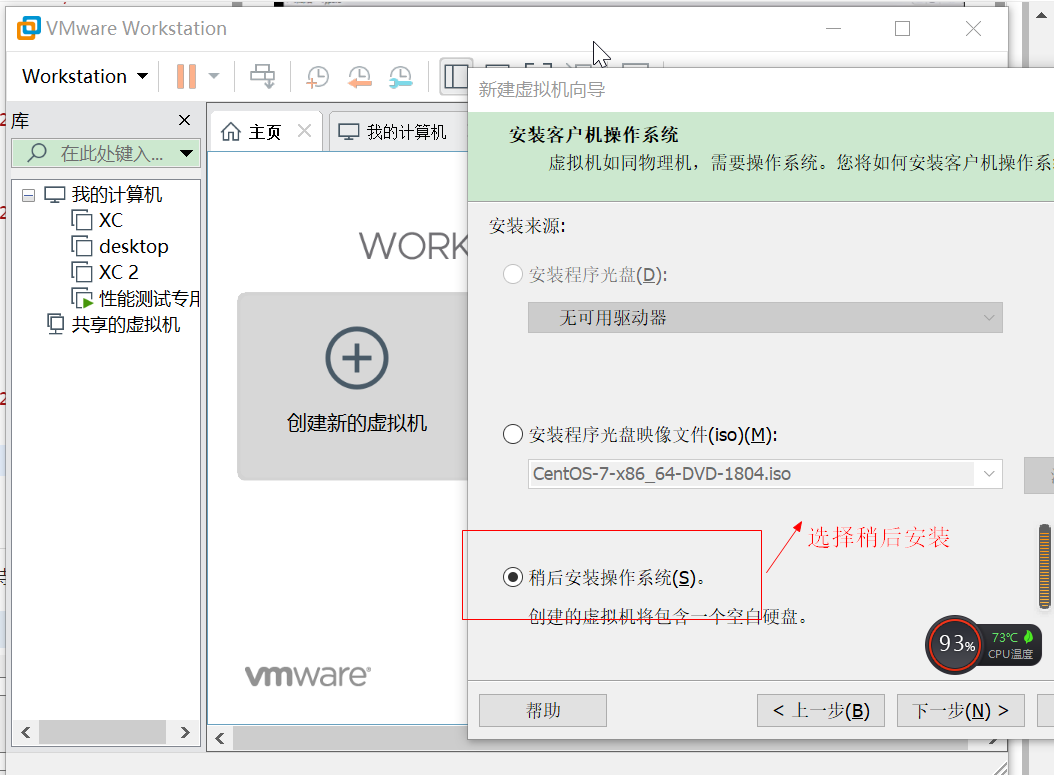Image resolution: width=1054 pixels, height=775 pixels.
Task: Select the XC virtual machine
Action: pyautogui.click(x=111, y=220)
